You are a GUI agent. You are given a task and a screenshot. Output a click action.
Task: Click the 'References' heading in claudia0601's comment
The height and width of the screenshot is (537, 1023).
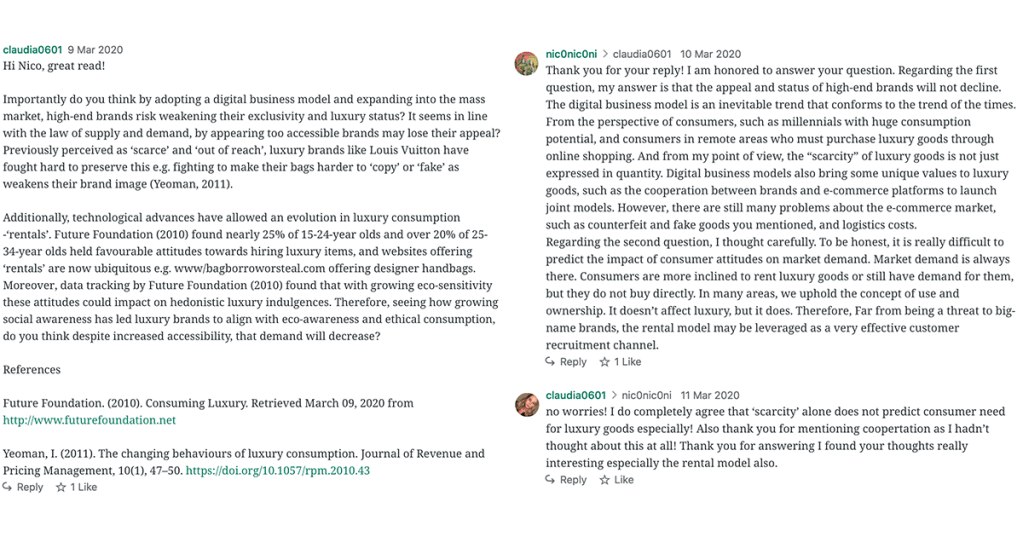click(32, 369)
